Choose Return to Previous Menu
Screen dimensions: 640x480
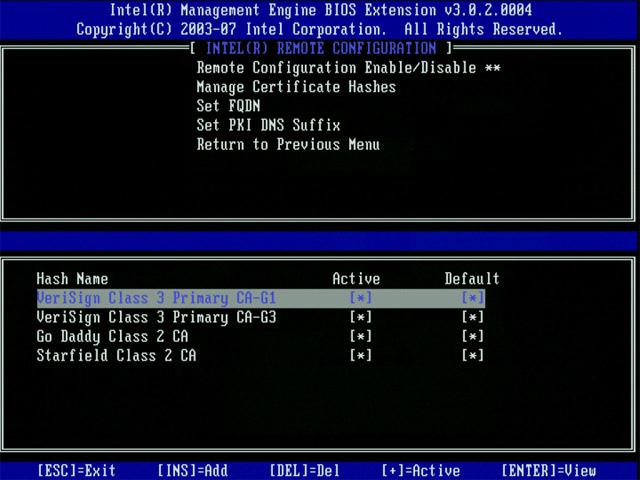point(288,144)
